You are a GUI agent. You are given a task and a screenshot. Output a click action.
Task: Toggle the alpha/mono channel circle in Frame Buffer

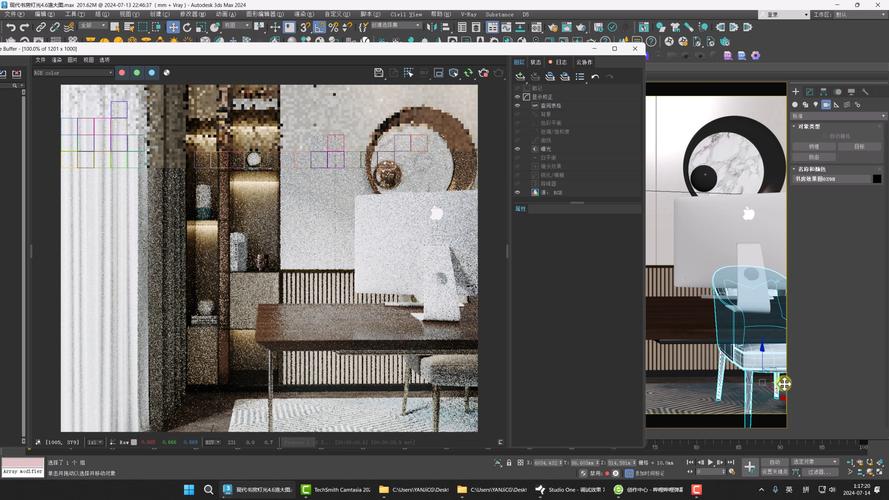click(167, 73)
